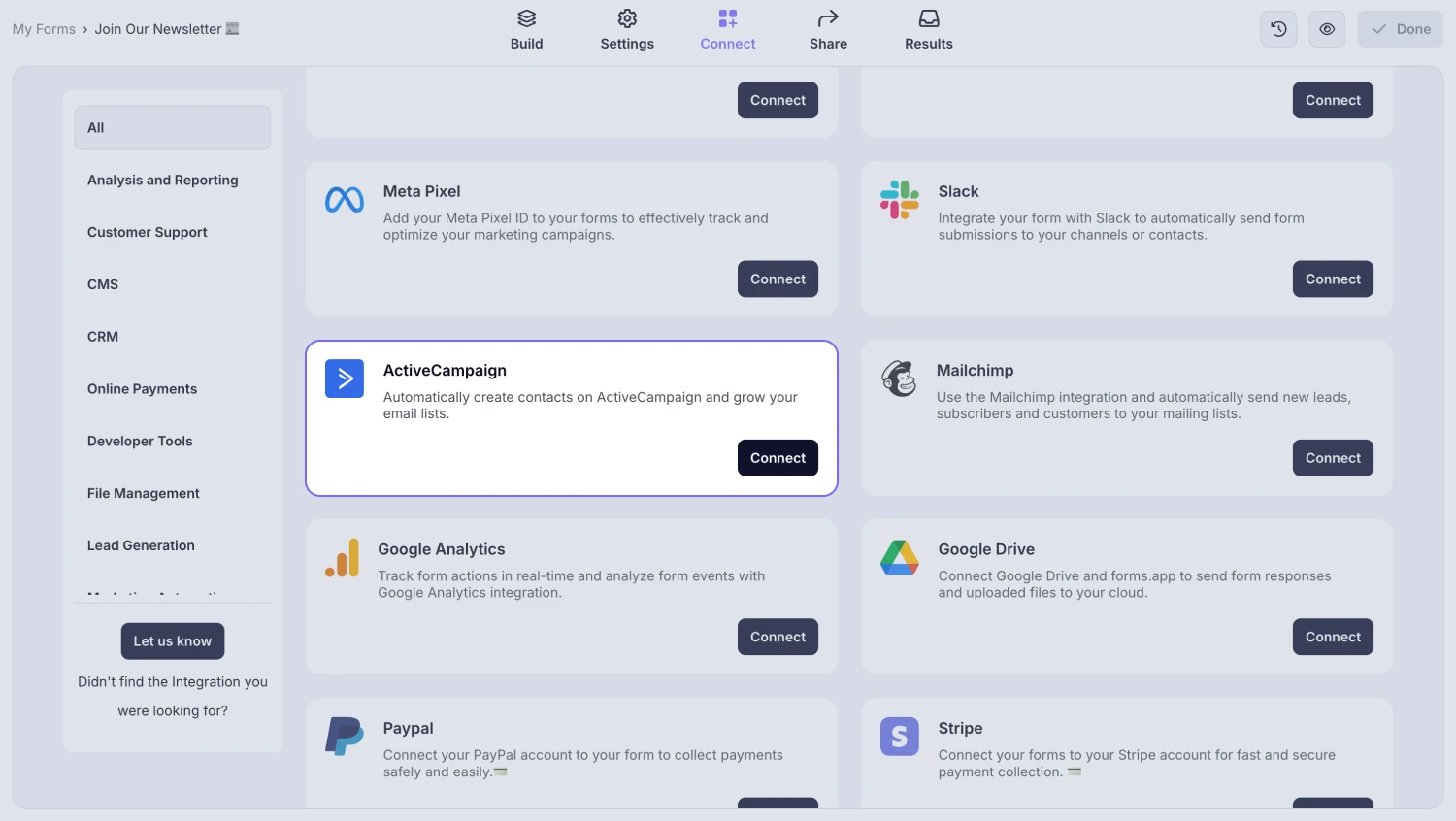Click the Mailchimp monkey icon
The width and height of the screenshot is (1456, 821).
pyautogui.click(x=899, y=378)
